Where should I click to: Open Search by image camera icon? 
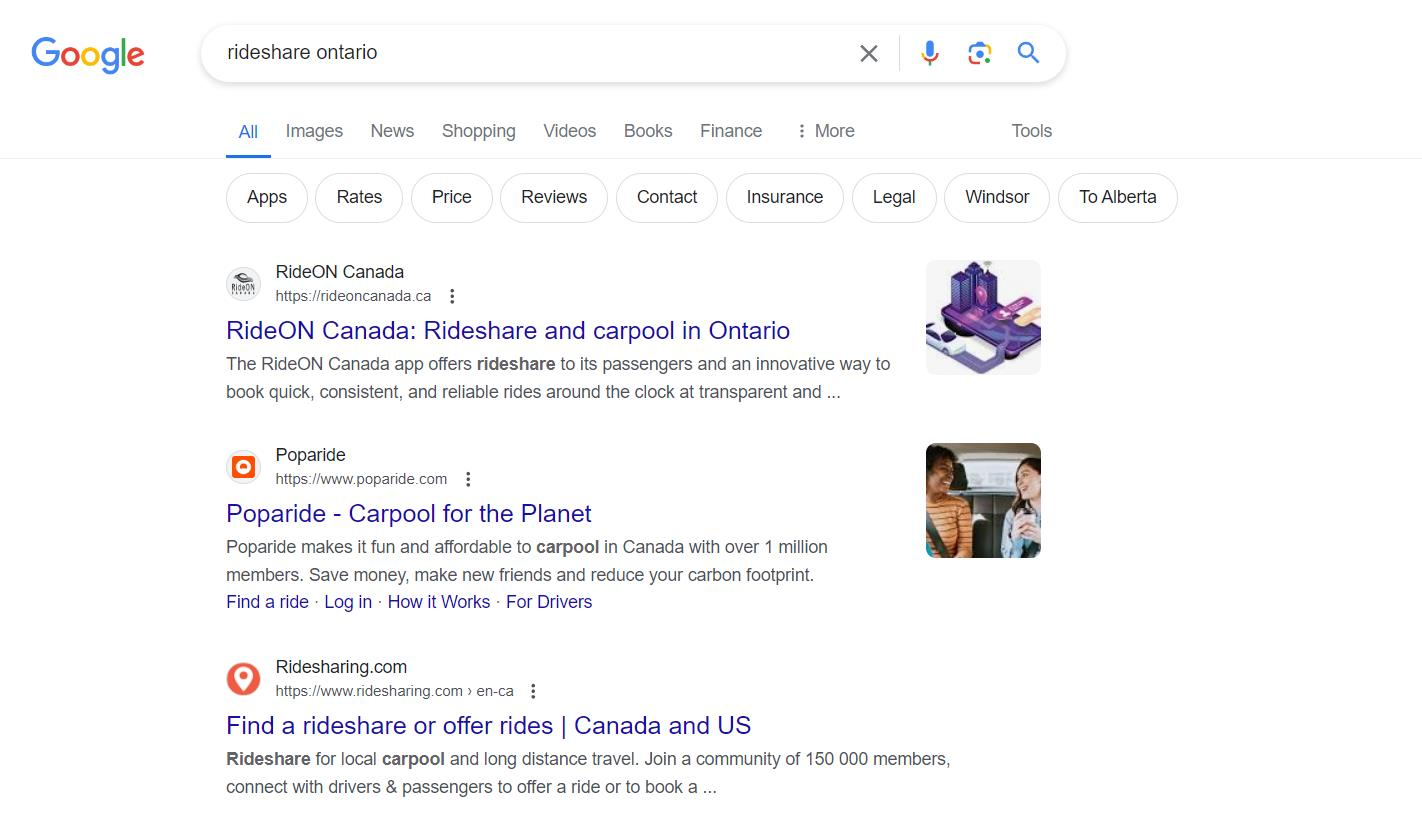tap(979, 53)
